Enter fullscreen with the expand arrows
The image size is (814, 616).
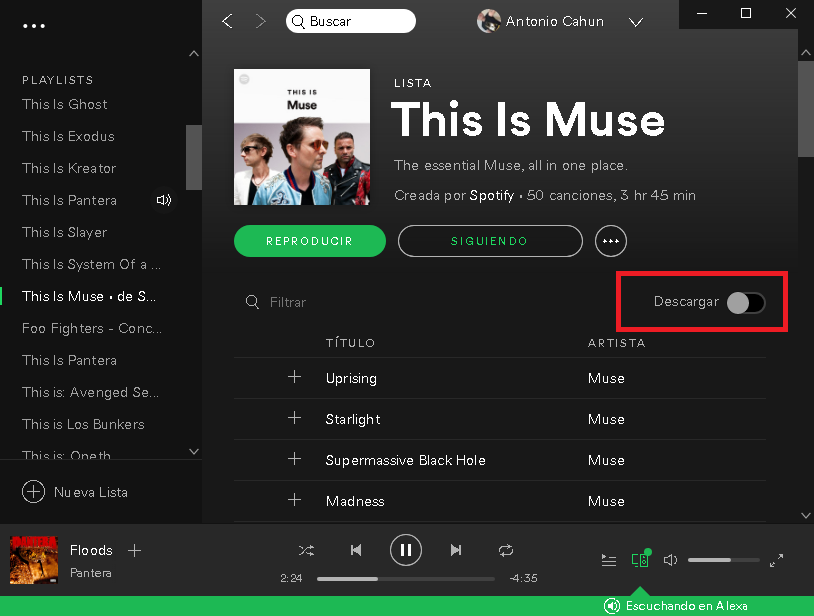(776, 560)
